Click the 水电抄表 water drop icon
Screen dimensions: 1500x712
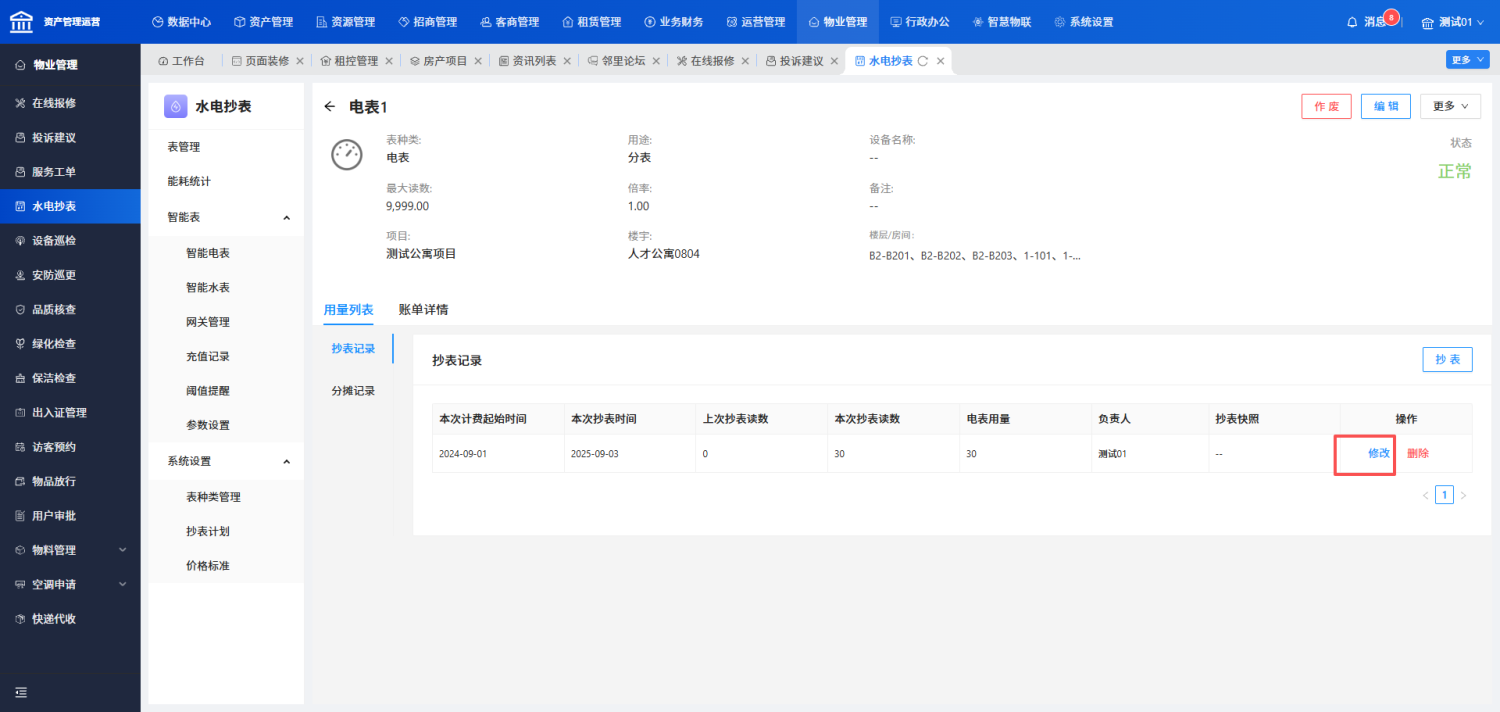(x=176, y=106)
